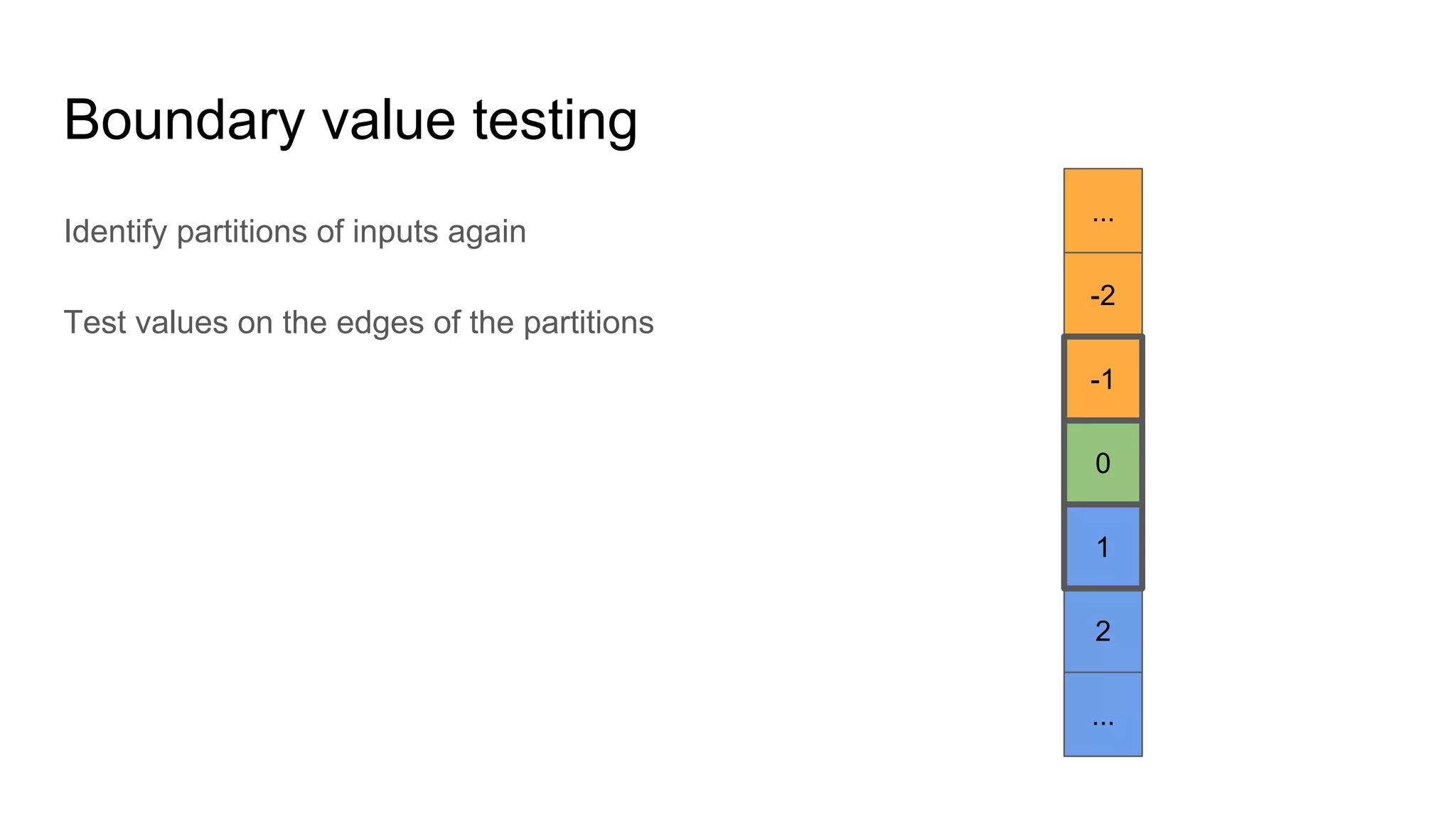The width and height of the screenshot is (1456, 819).
Task: Click the green box labeled 0
Action: click(1103, 463)
